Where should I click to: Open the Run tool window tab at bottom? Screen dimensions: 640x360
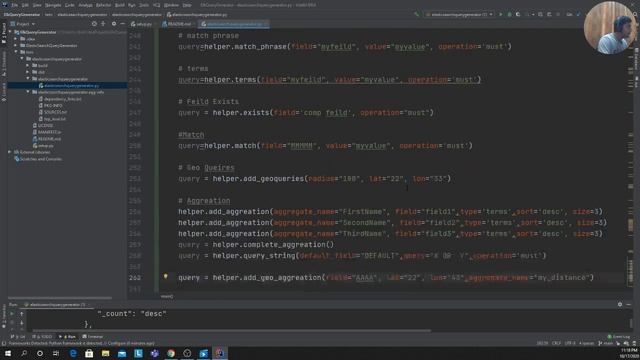click(68, 337)
